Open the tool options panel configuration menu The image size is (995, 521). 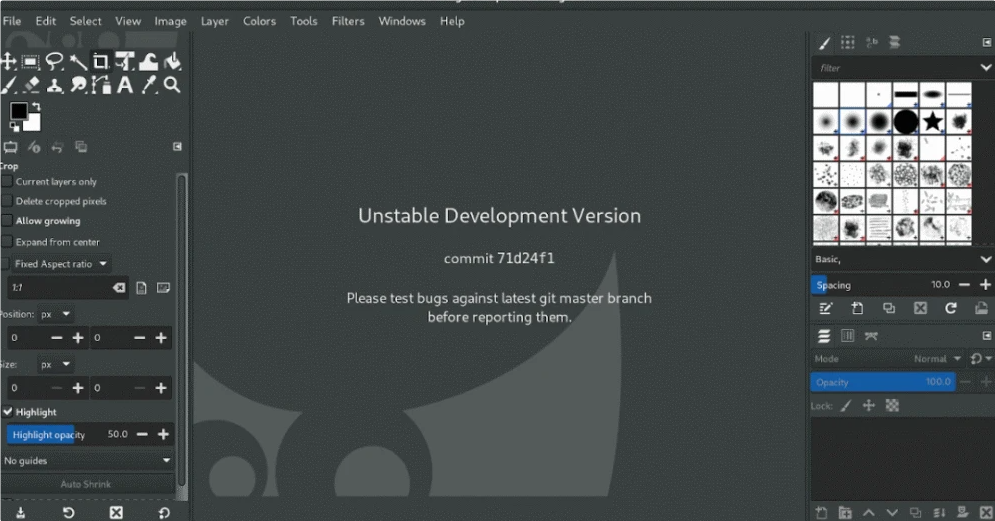point(177,147)
